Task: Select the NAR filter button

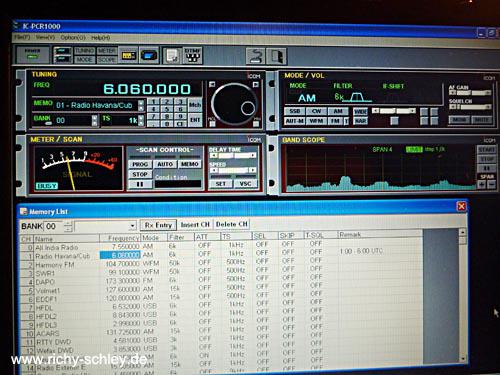Action: [x=360, y=121]
